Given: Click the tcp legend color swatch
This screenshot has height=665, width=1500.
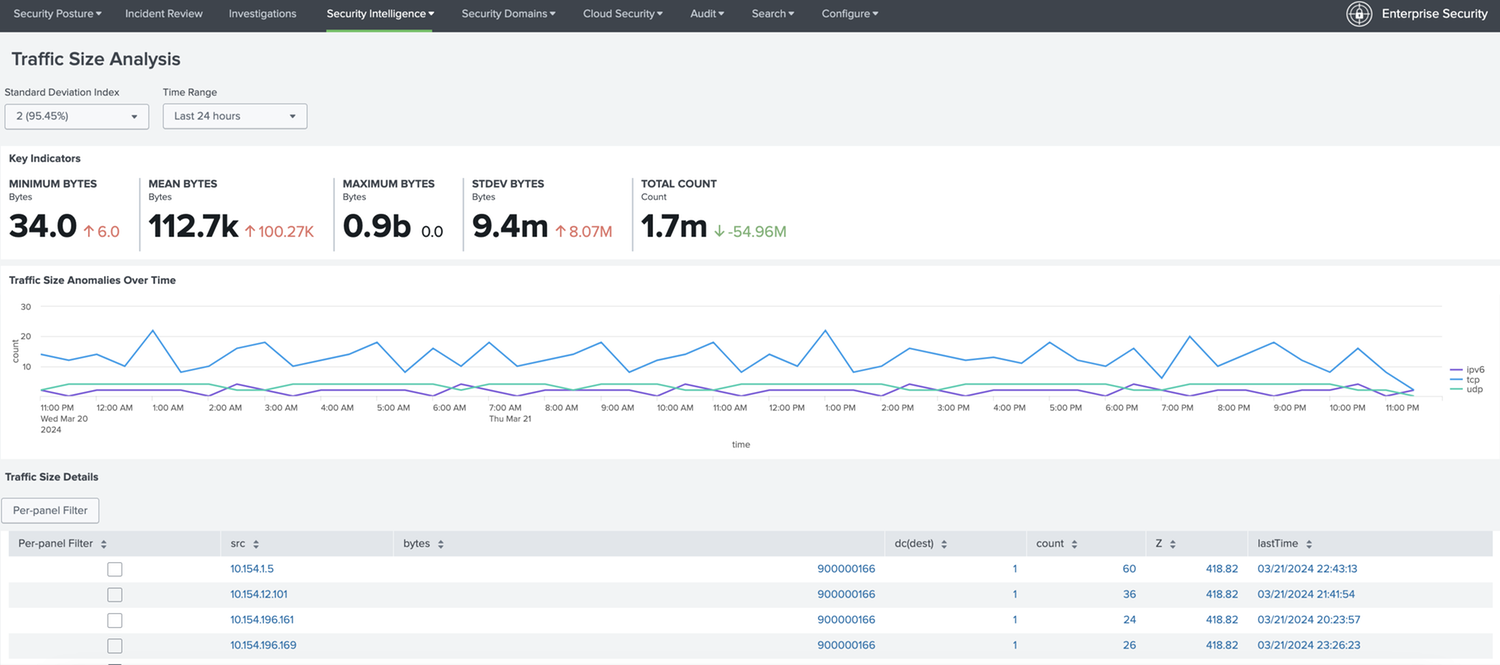Looking at the screenshot, I should (1456, 379).
